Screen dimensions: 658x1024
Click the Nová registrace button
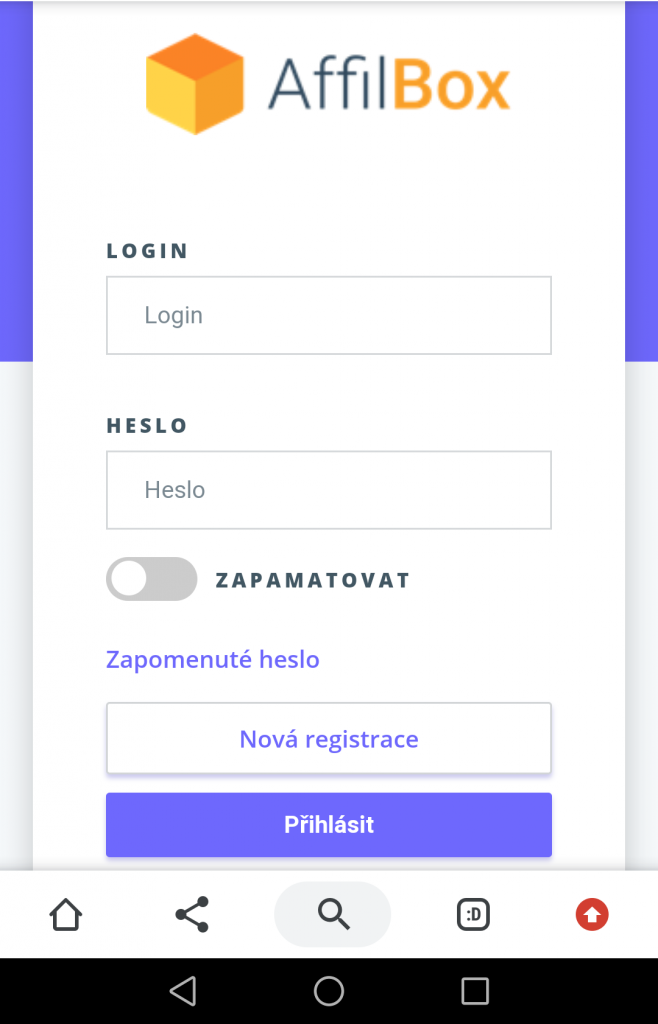coord(329,739)
